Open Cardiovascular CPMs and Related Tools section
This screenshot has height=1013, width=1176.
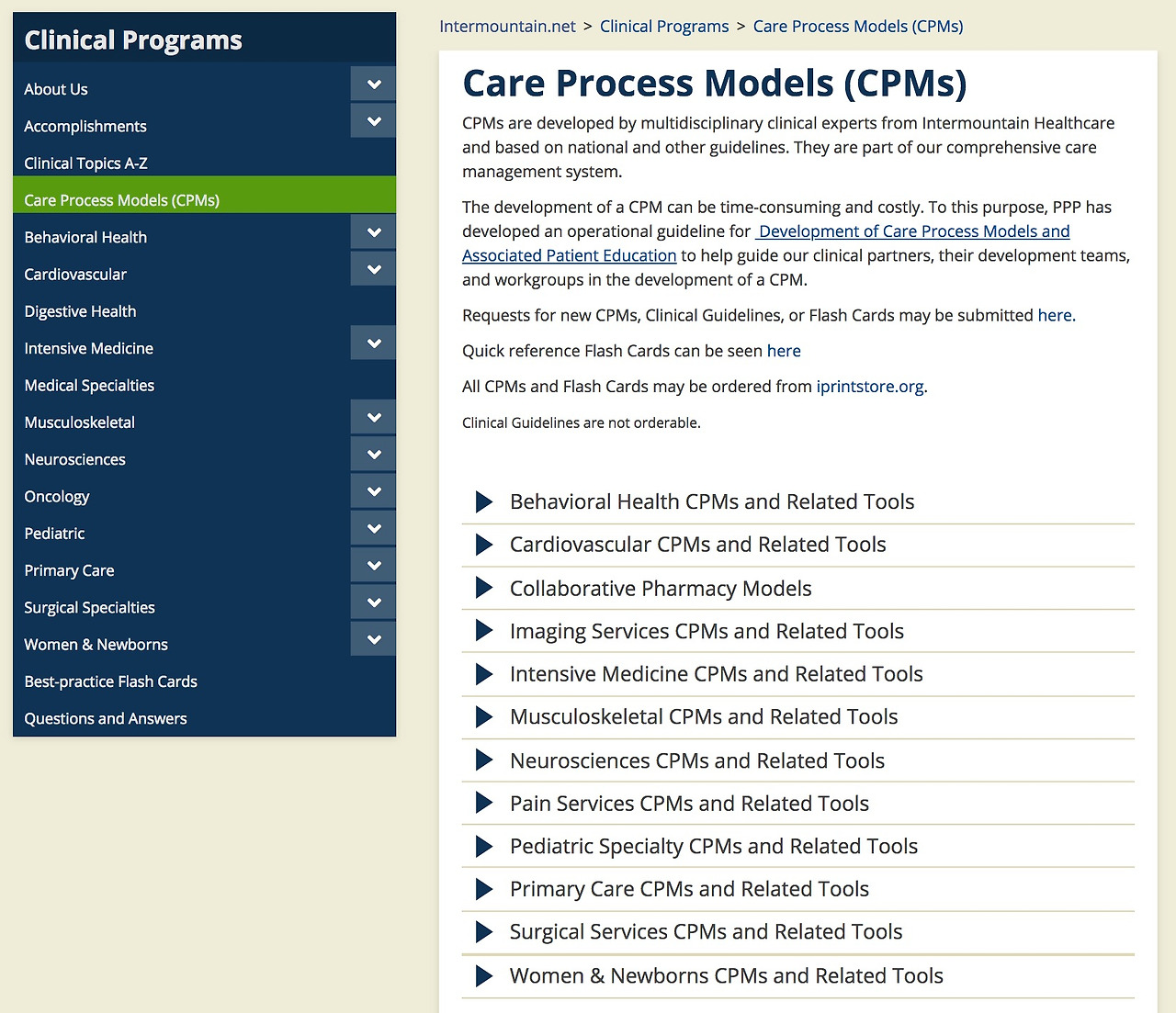(698, 545)
